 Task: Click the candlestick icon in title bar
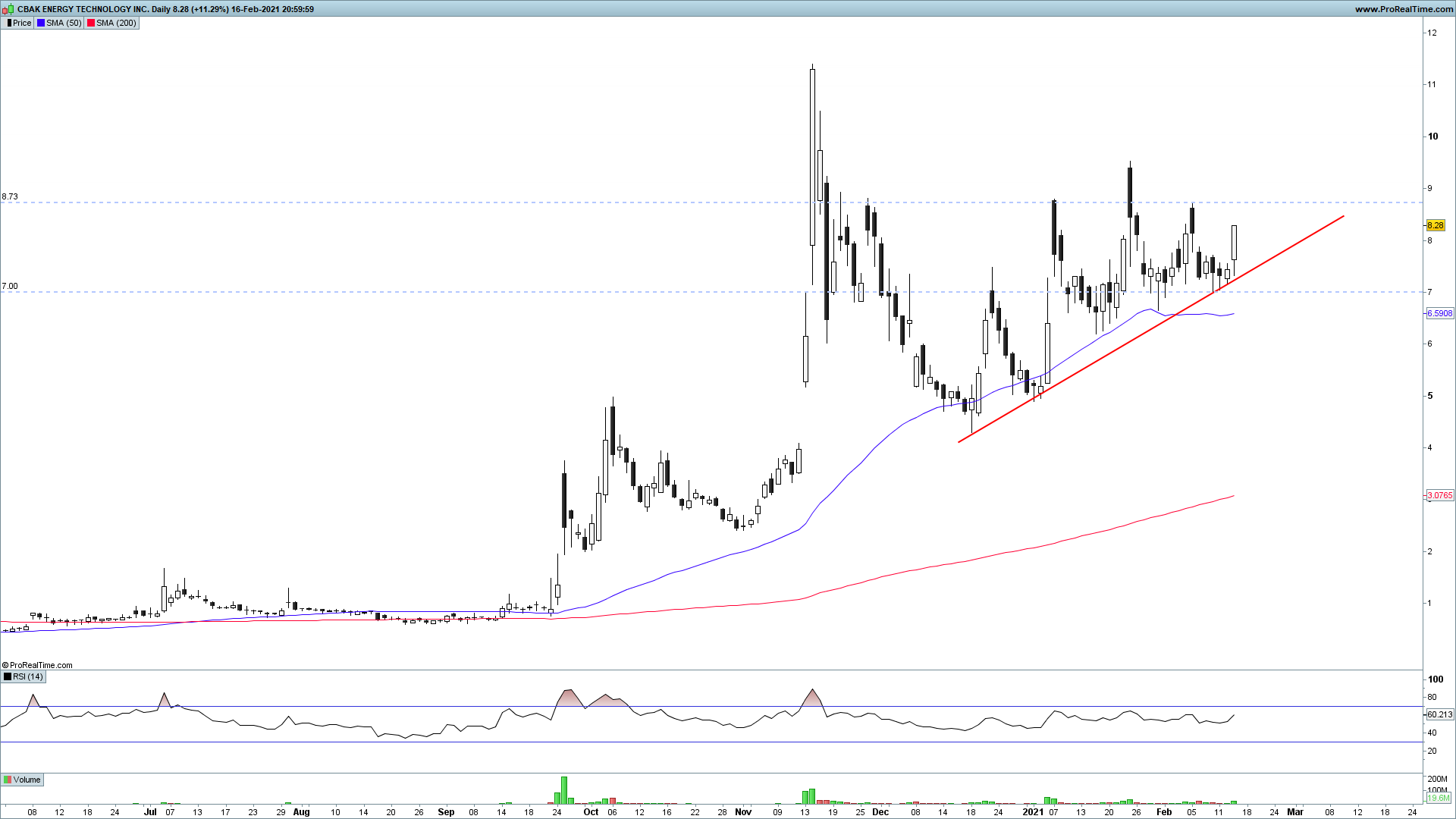[x=8, y=9]
